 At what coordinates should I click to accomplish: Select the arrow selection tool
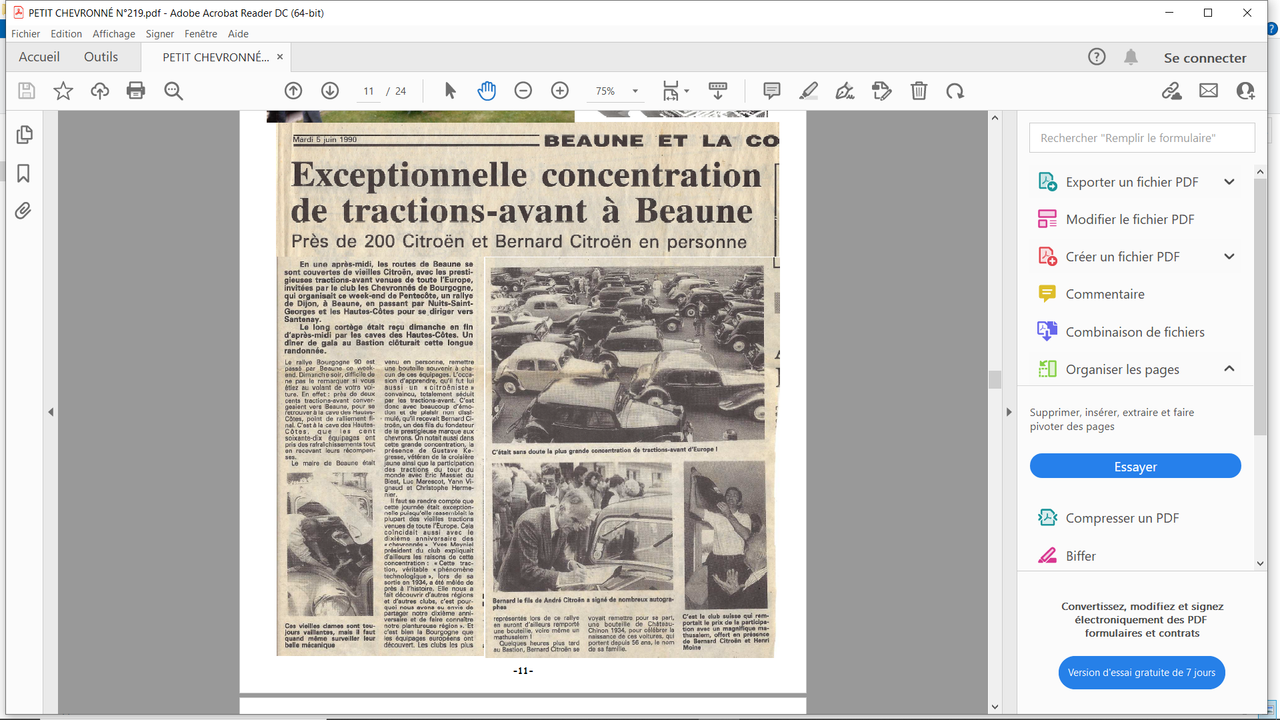pos(450,91)
